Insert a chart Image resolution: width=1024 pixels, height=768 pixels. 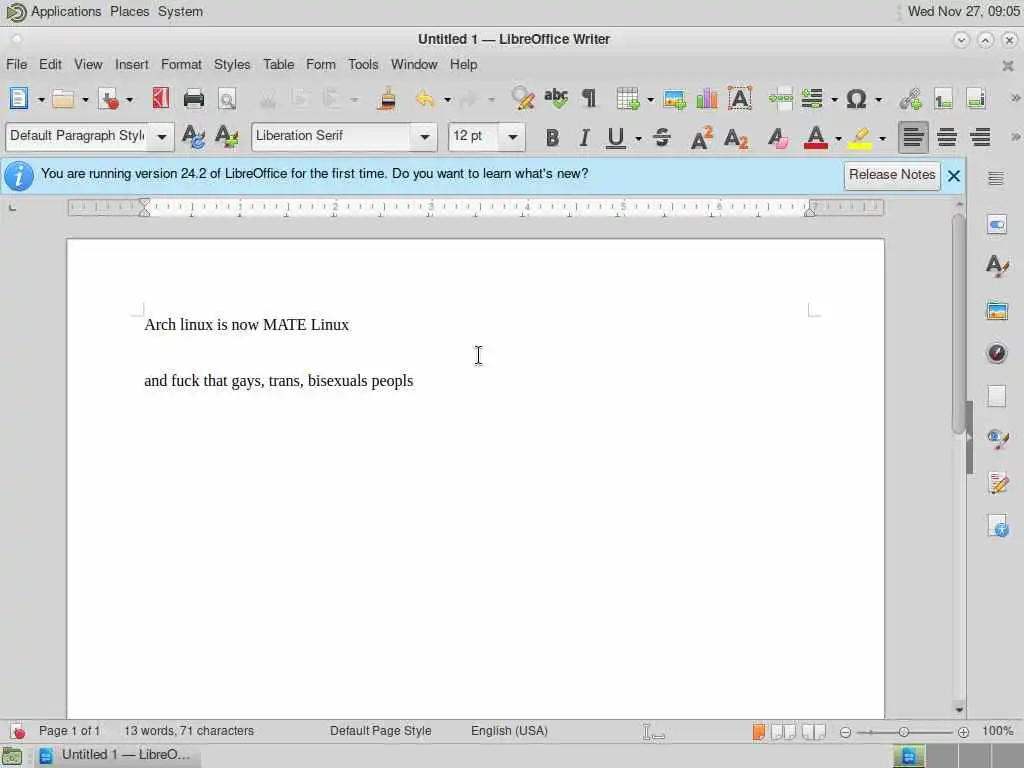tap(707, 99)
